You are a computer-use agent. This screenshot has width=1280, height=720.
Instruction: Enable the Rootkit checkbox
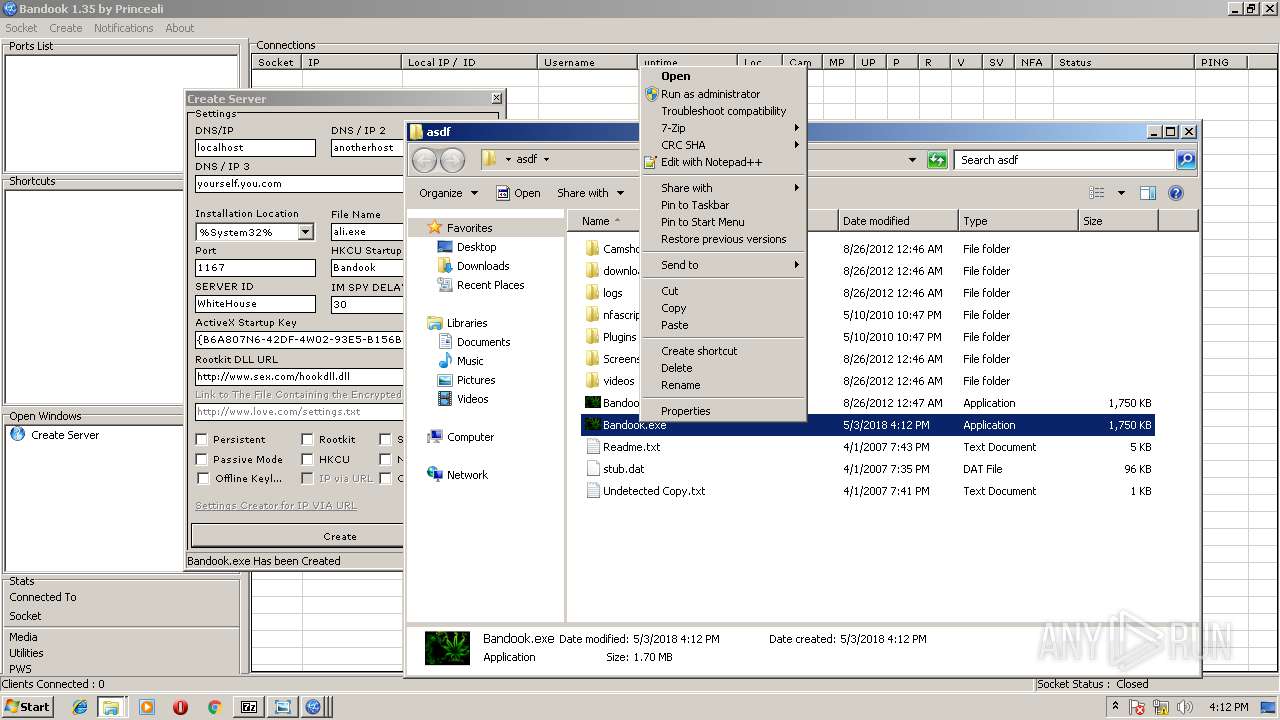(308, 439)
